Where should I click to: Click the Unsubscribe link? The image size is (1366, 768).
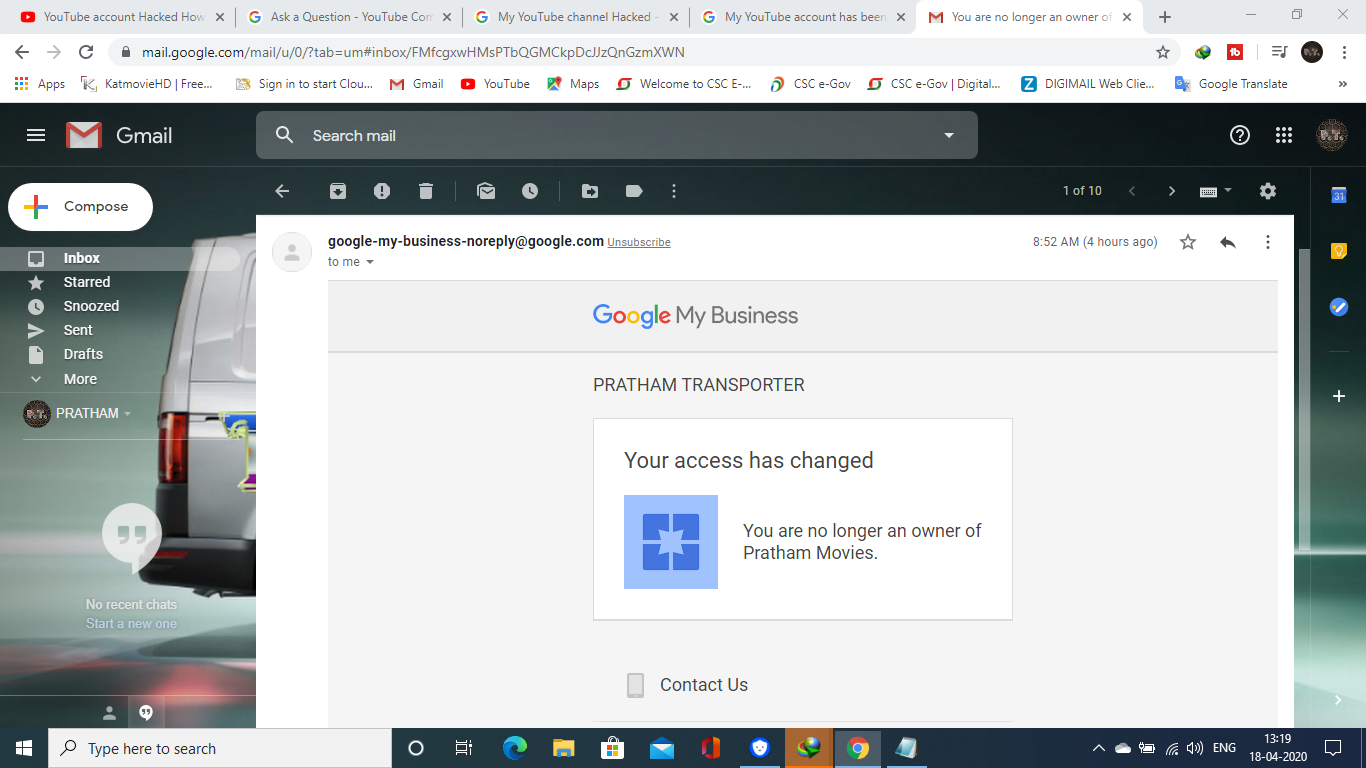pyautogui.click(x=639, y=243)
